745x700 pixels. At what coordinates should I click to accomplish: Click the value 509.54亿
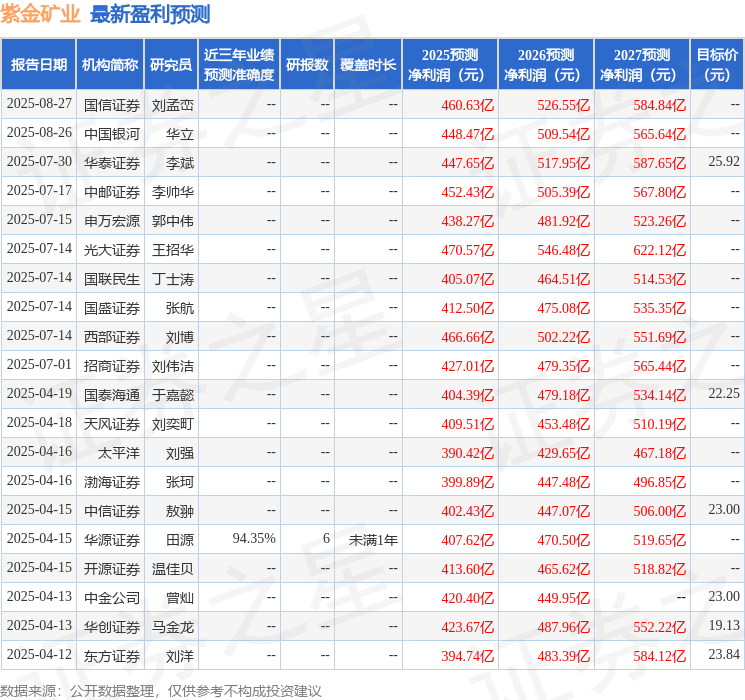click(x=564, y=134)
